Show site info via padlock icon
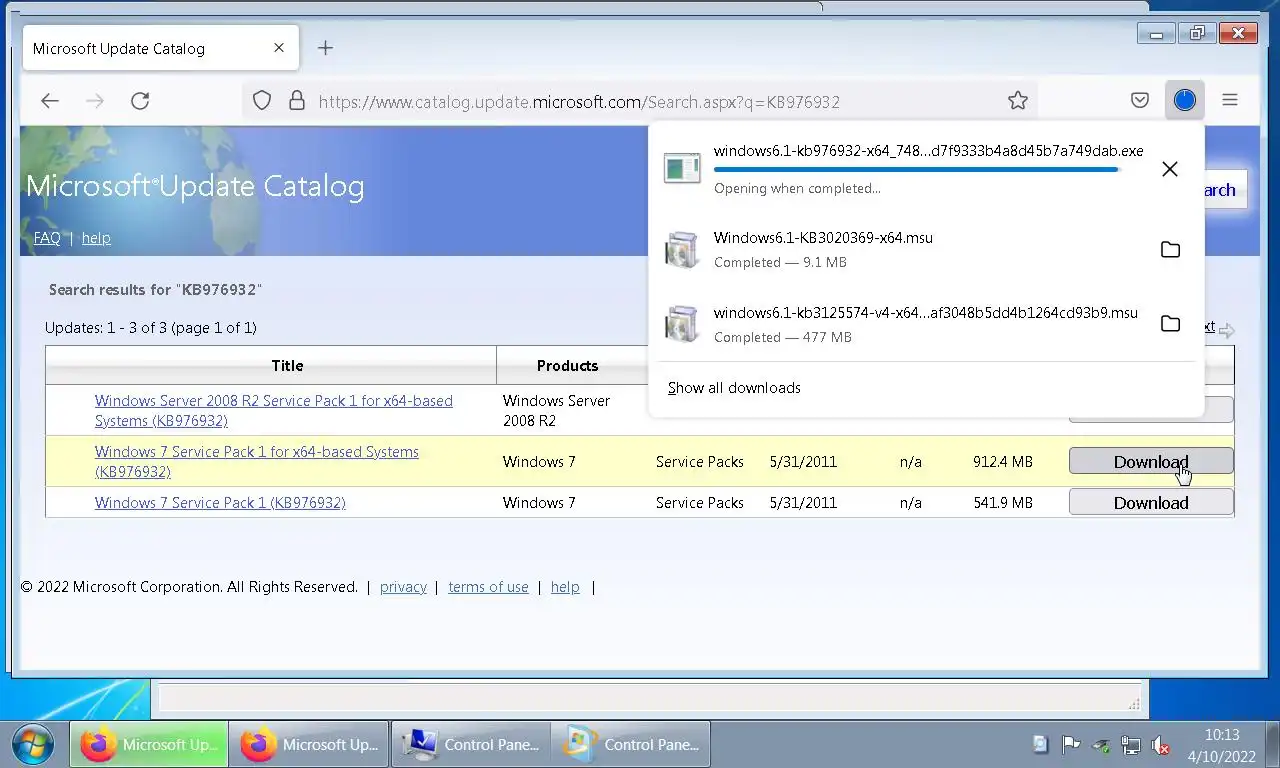Viewport: 1280px width, 768px height. pos(296,100)
